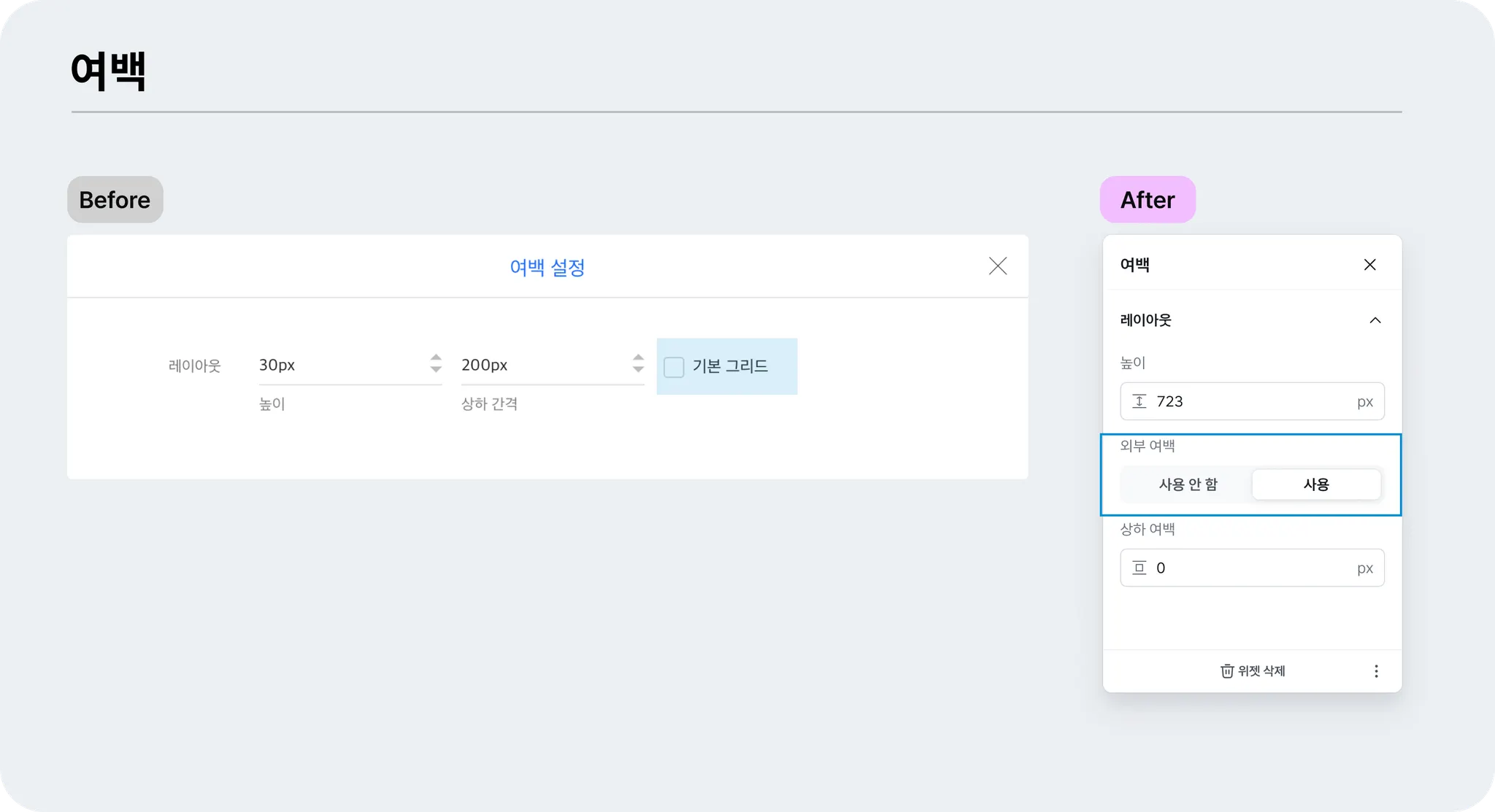Screen dimensions: 1495x812
Task: Select the 사용 안 함 option
Action: click(1188, 484)
